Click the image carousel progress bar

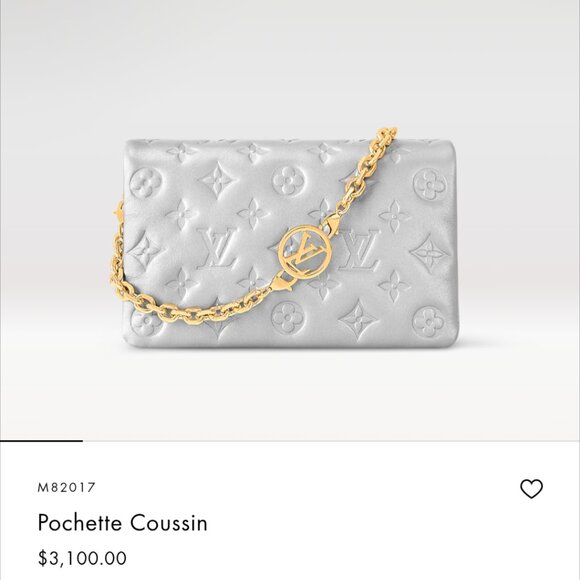(x=290, y=441)
